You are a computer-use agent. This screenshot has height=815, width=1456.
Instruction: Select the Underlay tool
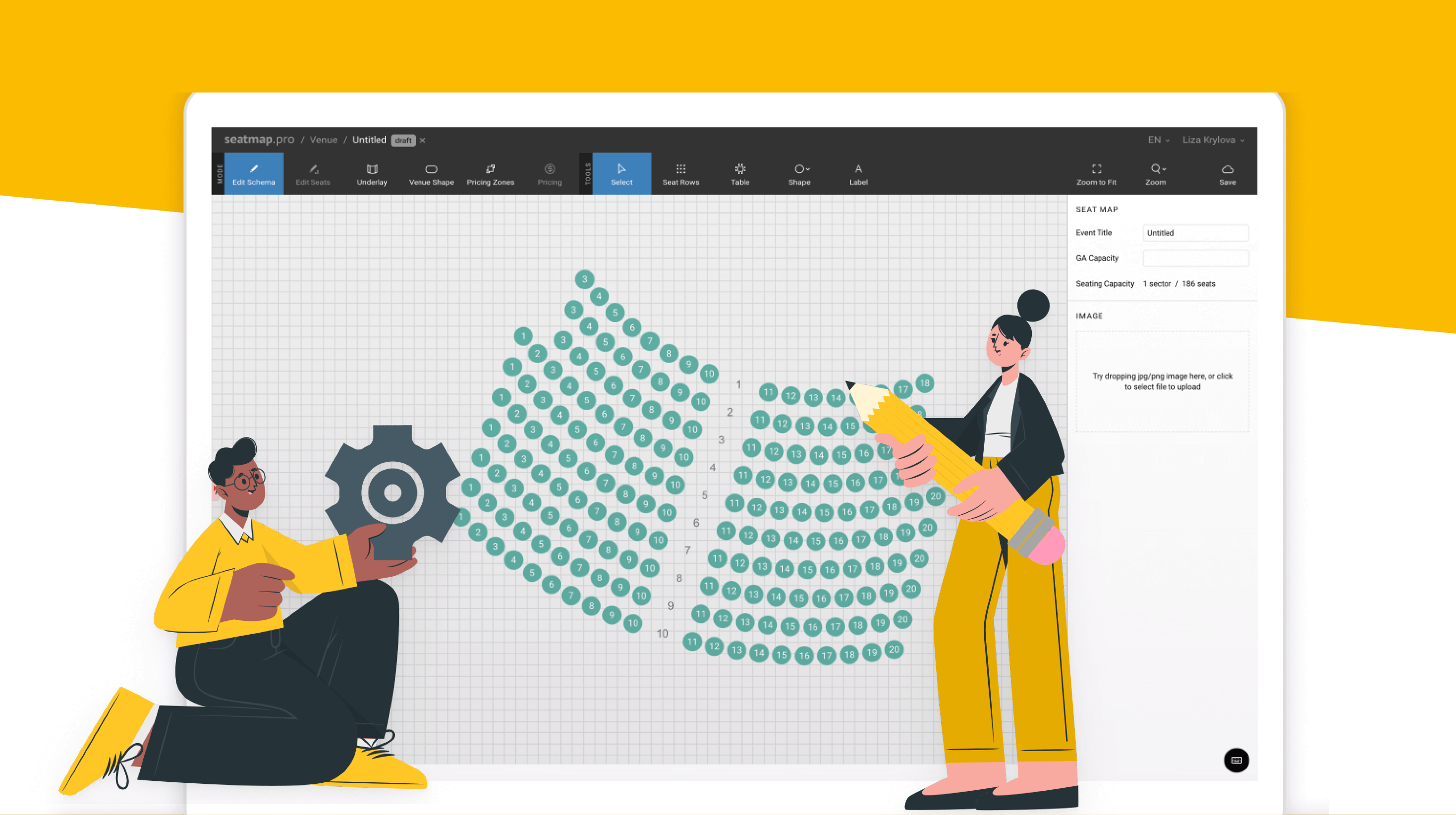click(371, 173)
